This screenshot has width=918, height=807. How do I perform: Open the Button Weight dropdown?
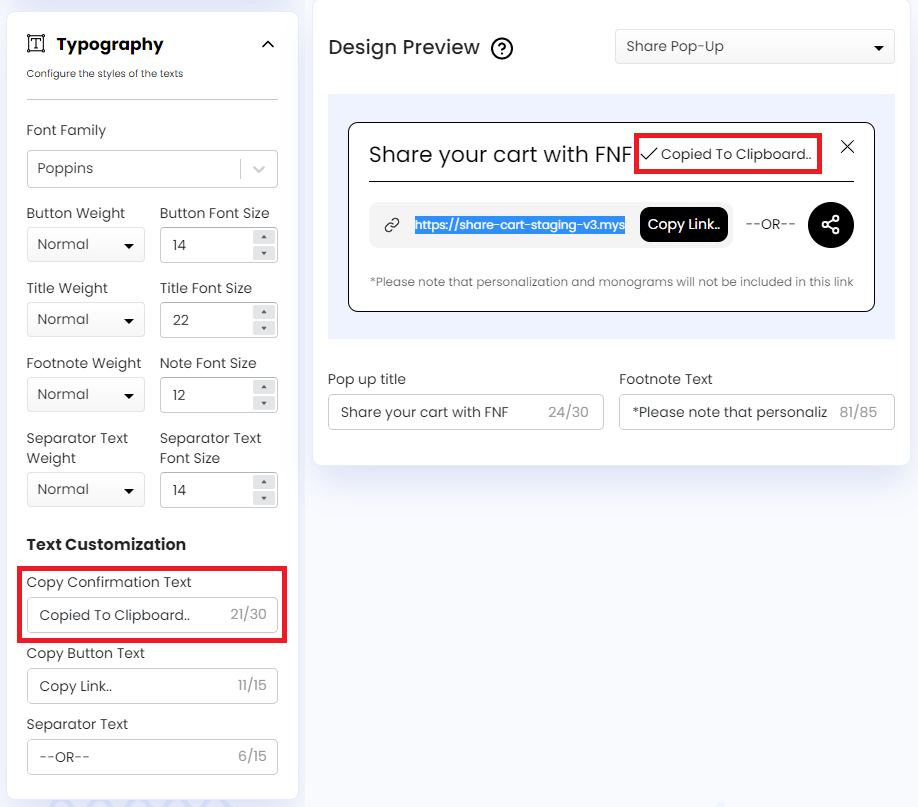point(85,245)
